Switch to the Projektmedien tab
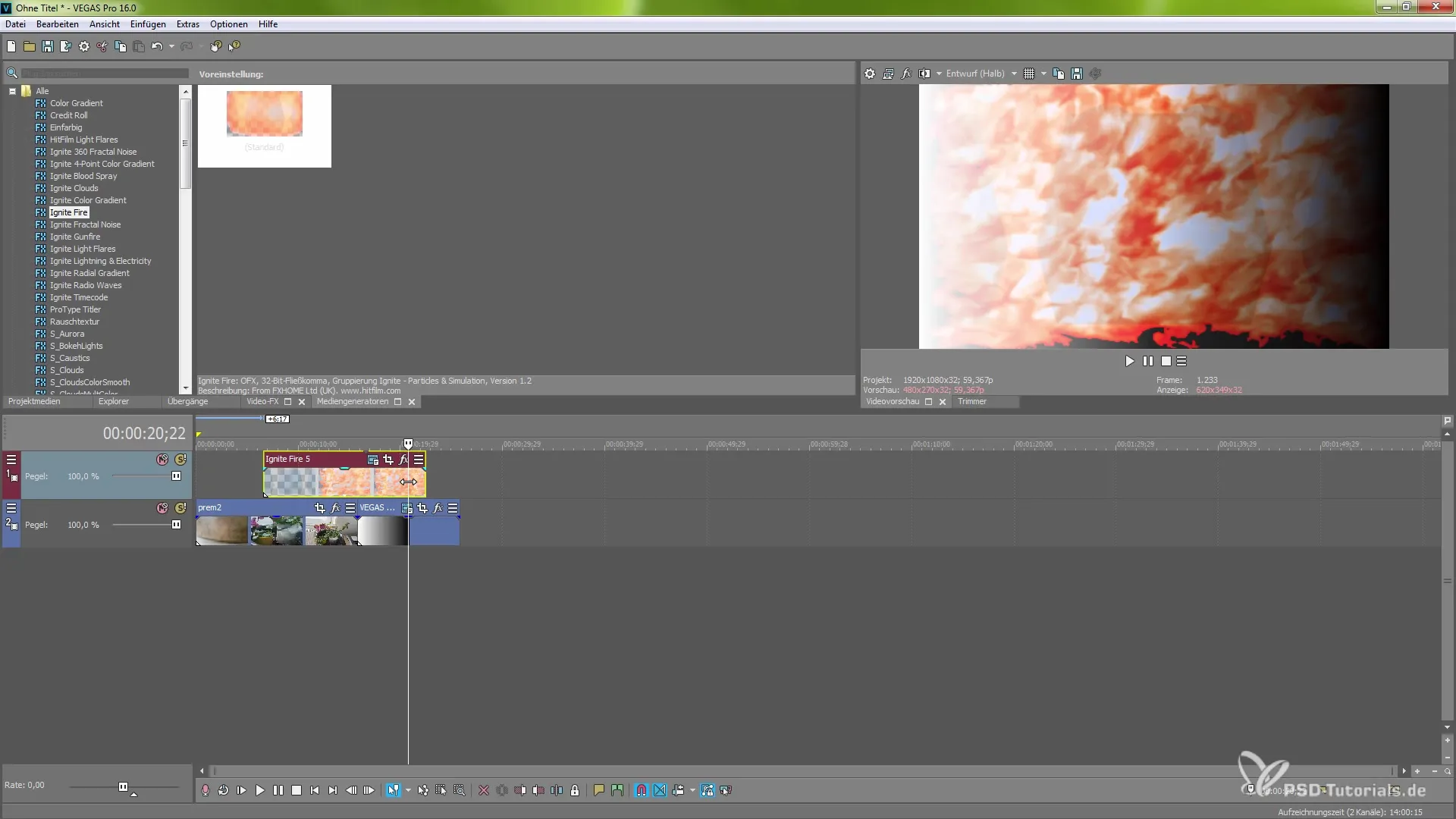The height and width of the screenshot is (819, 1456). click(34, 402)
